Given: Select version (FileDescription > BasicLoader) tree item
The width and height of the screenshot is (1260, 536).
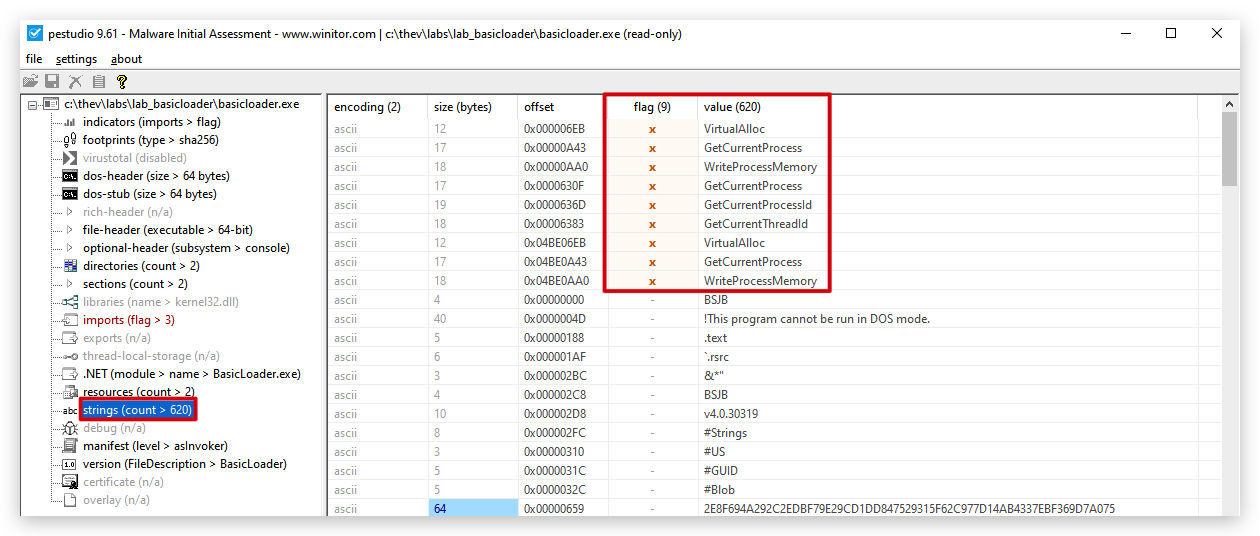Looking at the screenshot, I should click(185, 464).
